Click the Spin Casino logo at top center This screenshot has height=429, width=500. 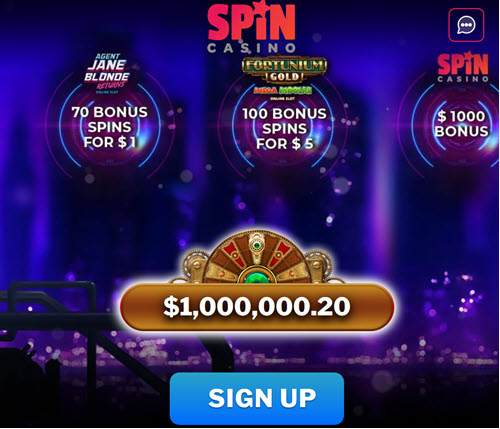click(251, 27)
